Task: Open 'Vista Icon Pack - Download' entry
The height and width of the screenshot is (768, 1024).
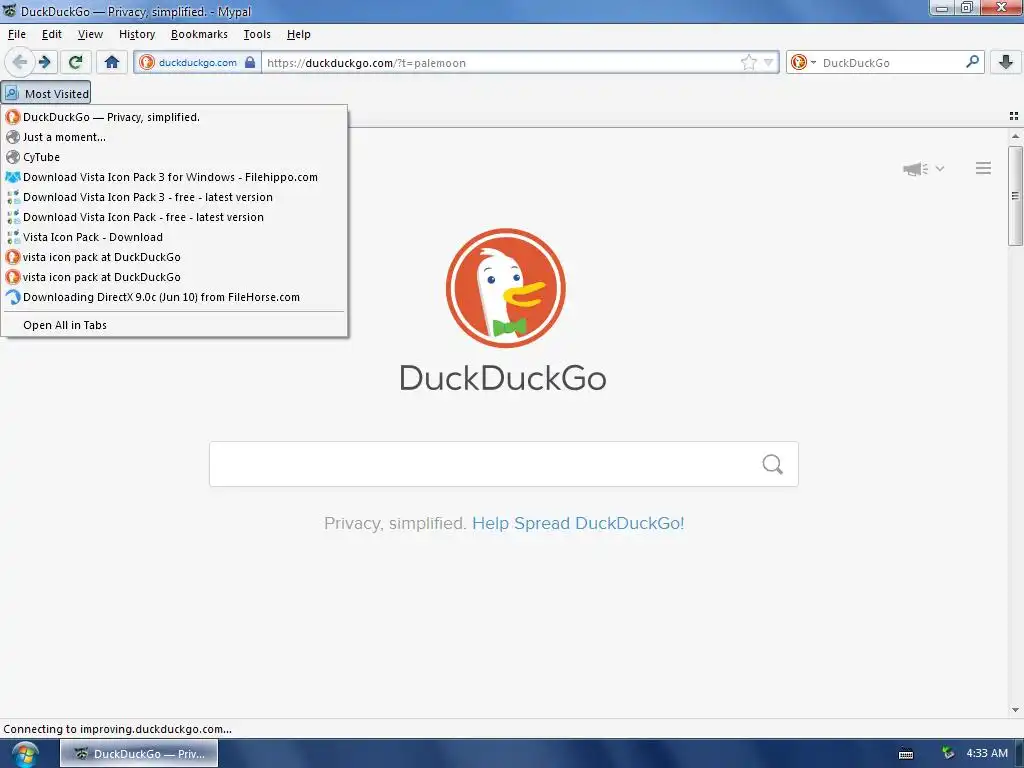Action: pyautogui.click(x=174, y=237)
